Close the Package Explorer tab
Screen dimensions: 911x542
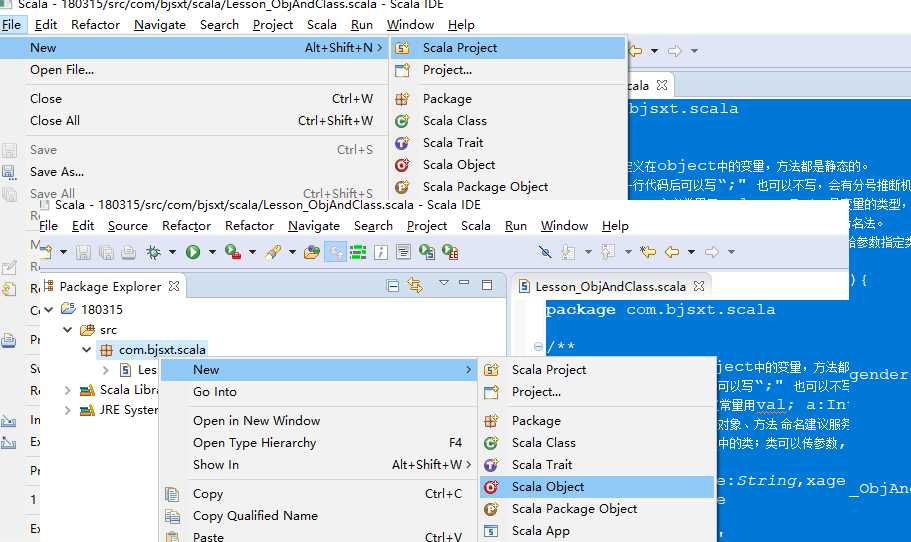[173, 286]
